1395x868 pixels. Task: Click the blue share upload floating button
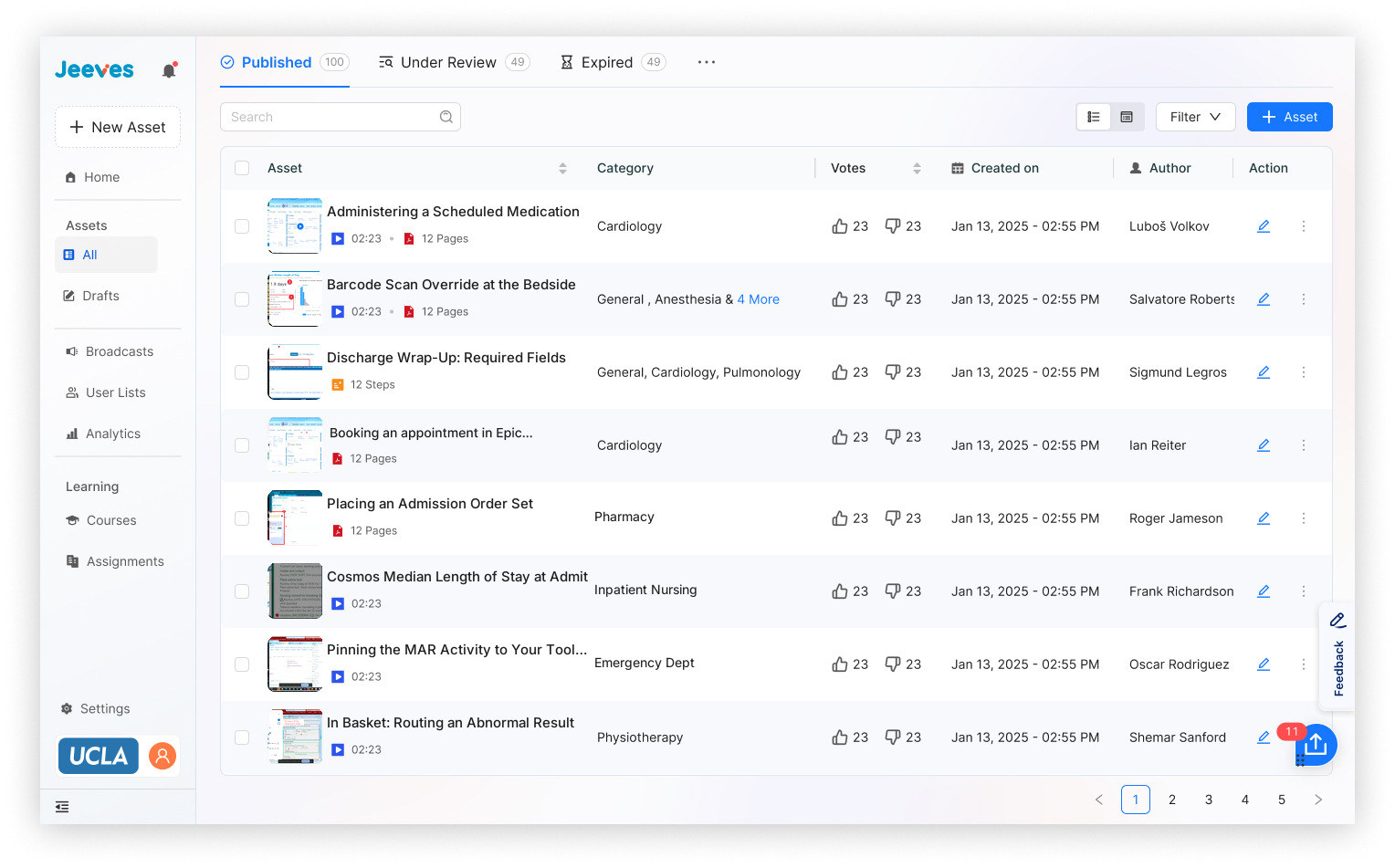[x=1316, y=745]
